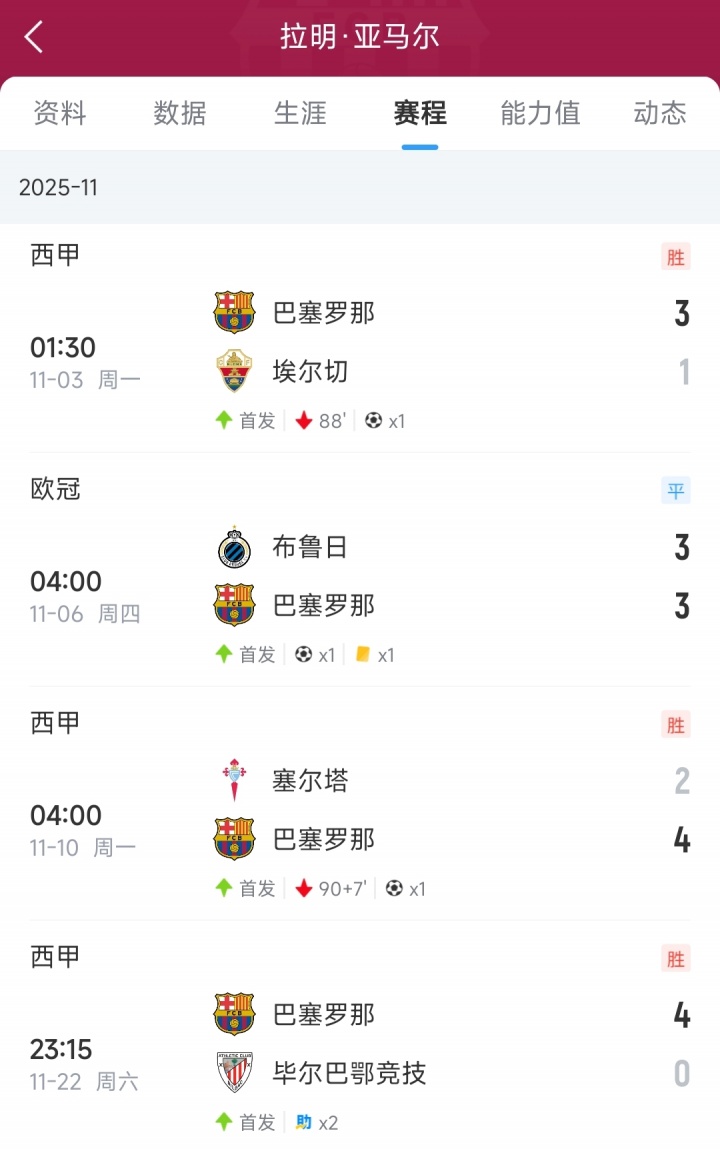Open the 数据 tab
The width and height of the screenshot is (720, 1149).
click(x=180, y=113)
